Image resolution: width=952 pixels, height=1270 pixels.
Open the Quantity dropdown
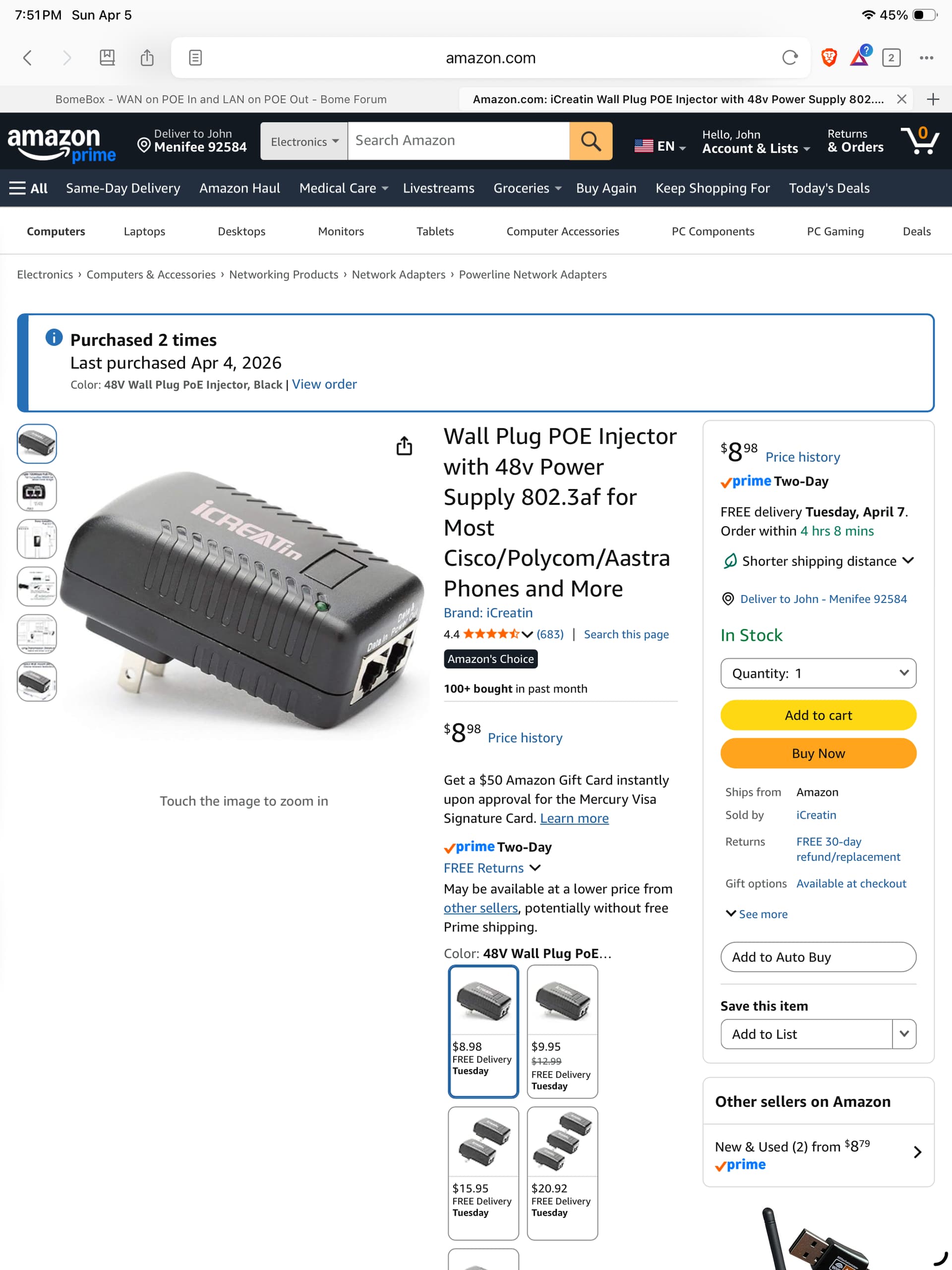pos(818,673)
